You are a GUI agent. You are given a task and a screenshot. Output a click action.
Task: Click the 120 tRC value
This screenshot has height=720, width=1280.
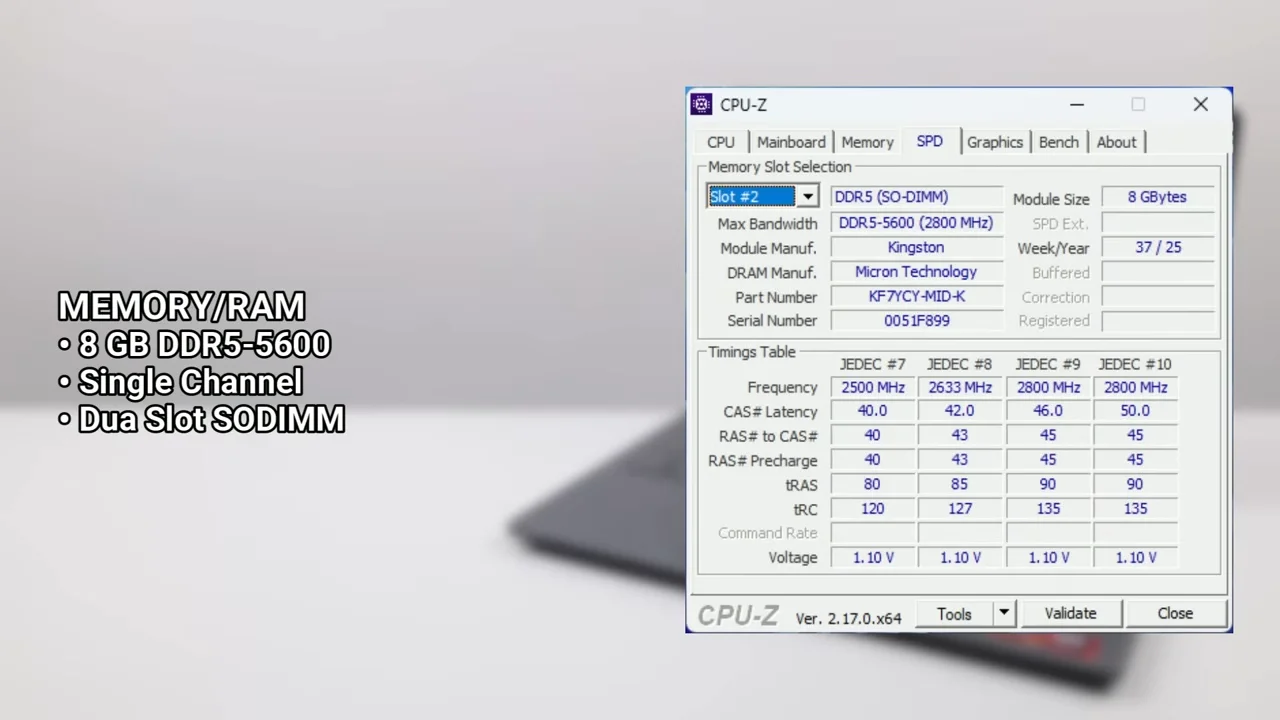pos(872,508)
